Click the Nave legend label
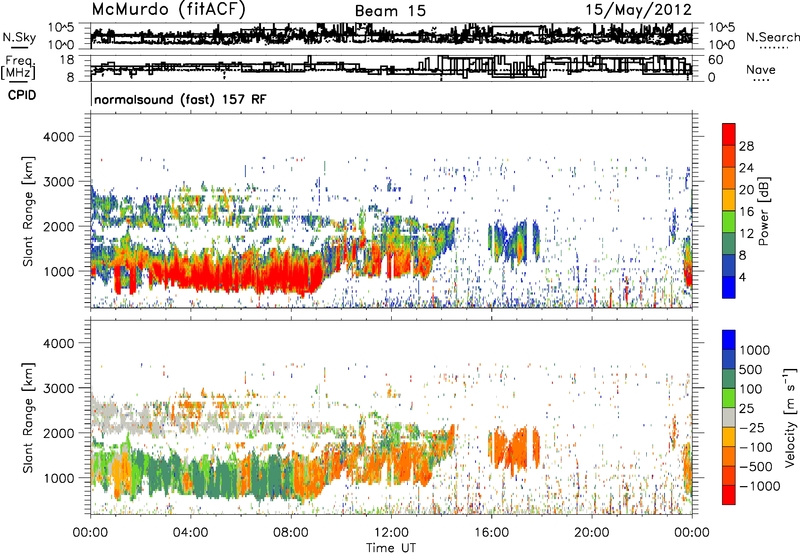This screenshot has height=554, width=800. point(761,69)
